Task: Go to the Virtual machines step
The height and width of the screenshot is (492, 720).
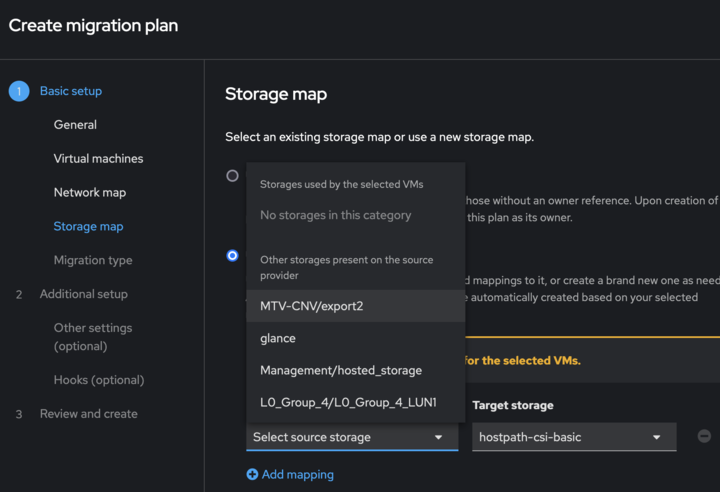Action: [98, 158]
